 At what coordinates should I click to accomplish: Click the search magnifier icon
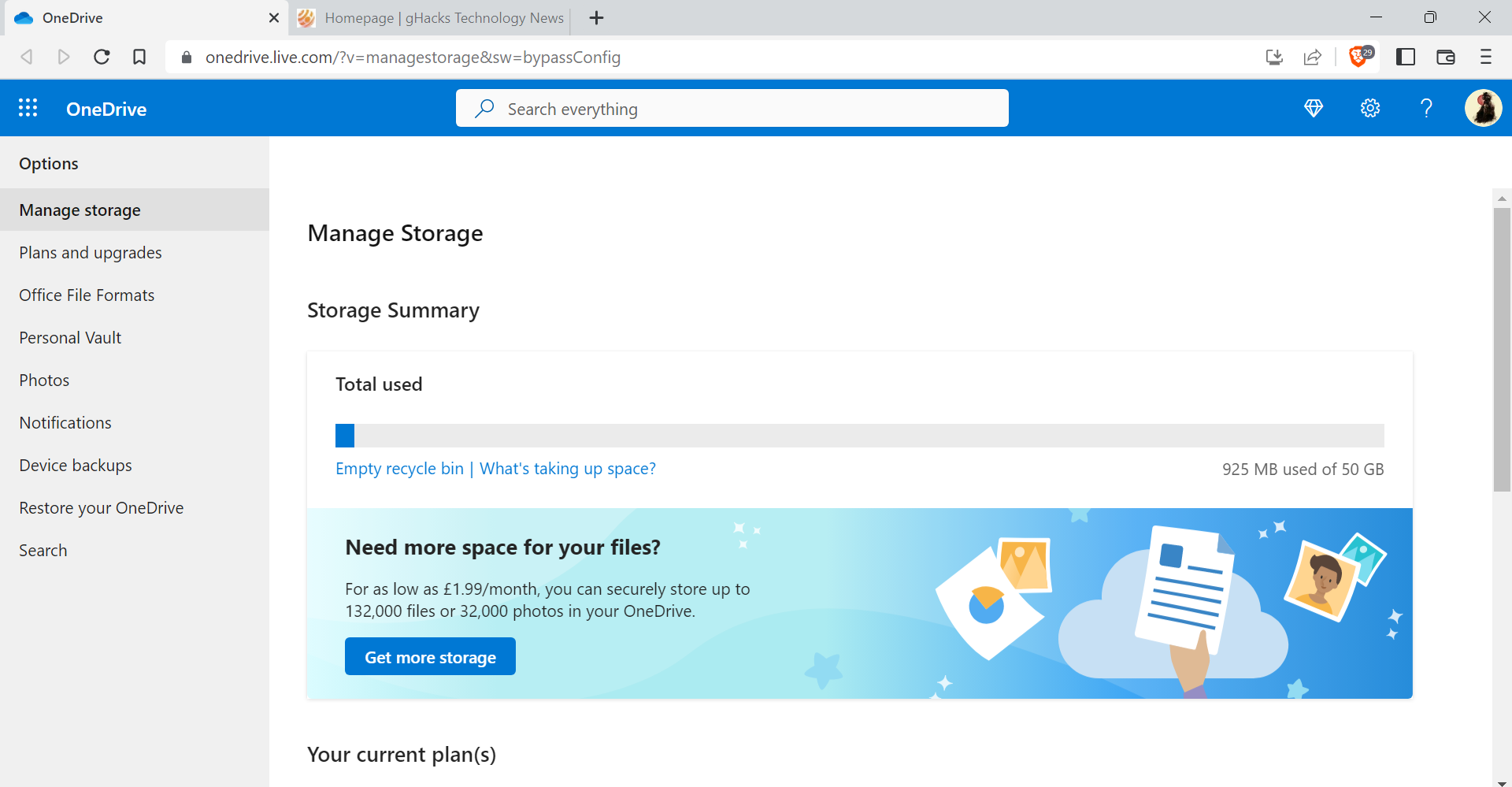pos(485,108)
